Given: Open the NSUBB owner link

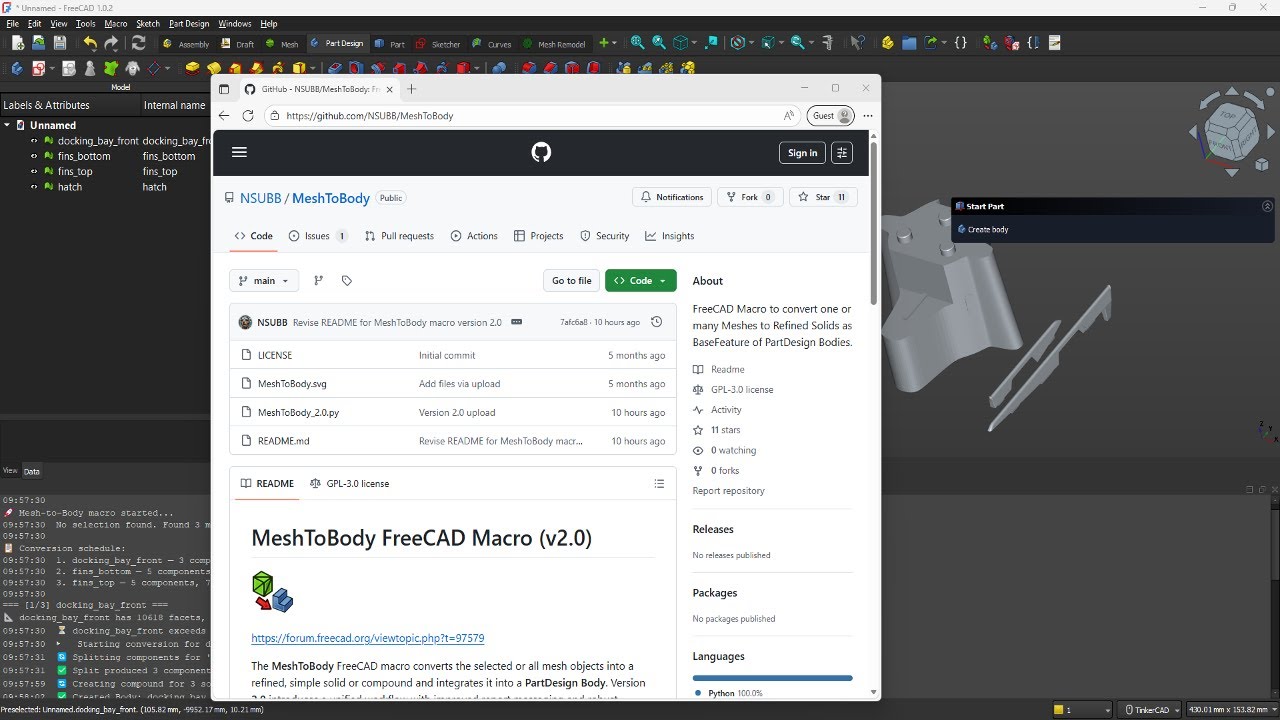Looking at the screenshot, I should point(260,198).
